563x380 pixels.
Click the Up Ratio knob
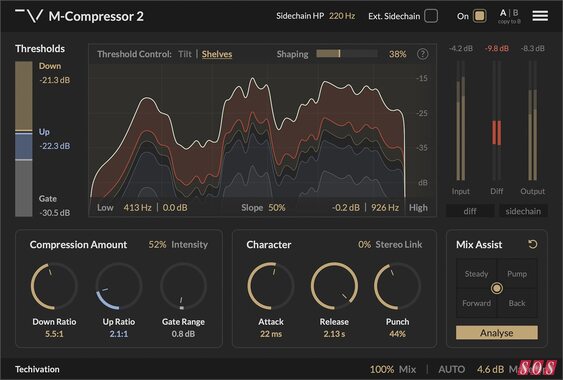119,286
